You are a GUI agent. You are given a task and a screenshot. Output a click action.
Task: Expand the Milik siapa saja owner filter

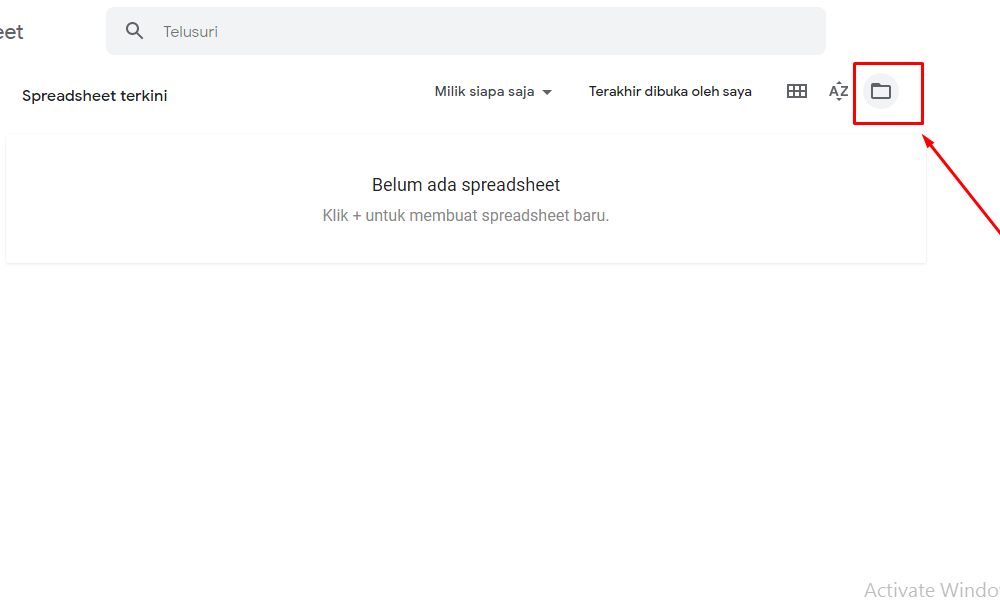[493, 92]
